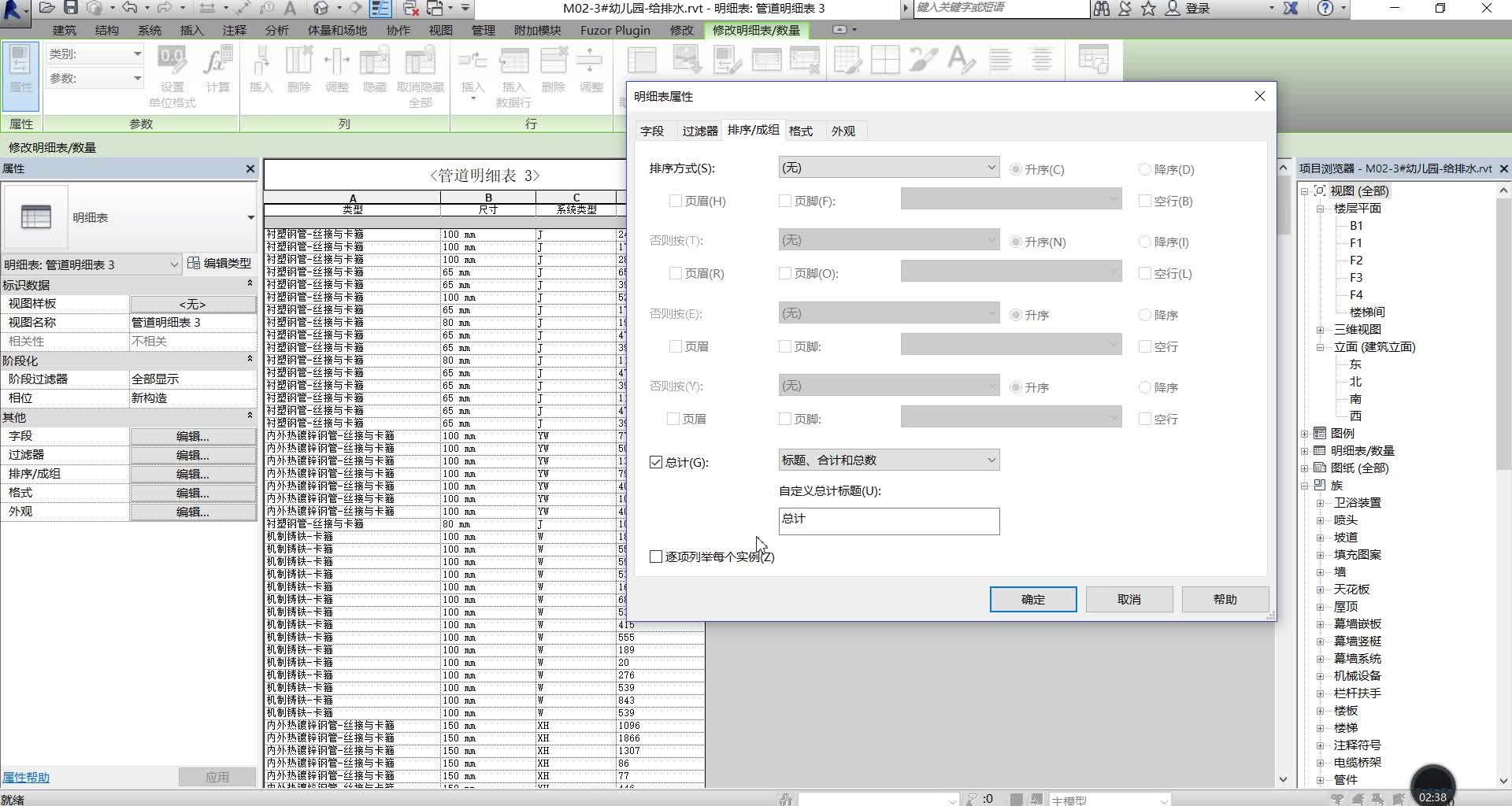Click the Favorites star icon
This screenshot has height=806, width=1512.
1148,9
